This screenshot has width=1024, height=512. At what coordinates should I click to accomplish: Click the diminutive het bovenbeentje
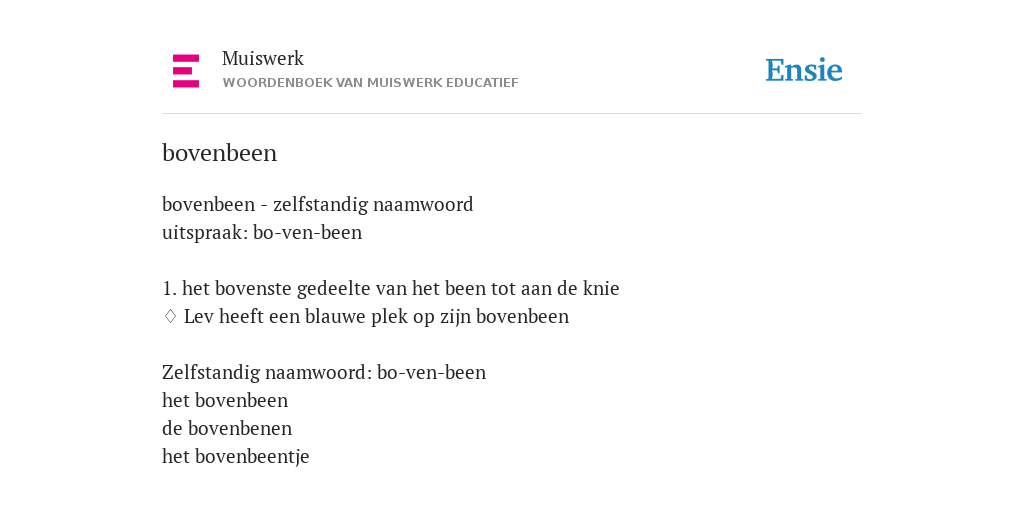point(236,456)
